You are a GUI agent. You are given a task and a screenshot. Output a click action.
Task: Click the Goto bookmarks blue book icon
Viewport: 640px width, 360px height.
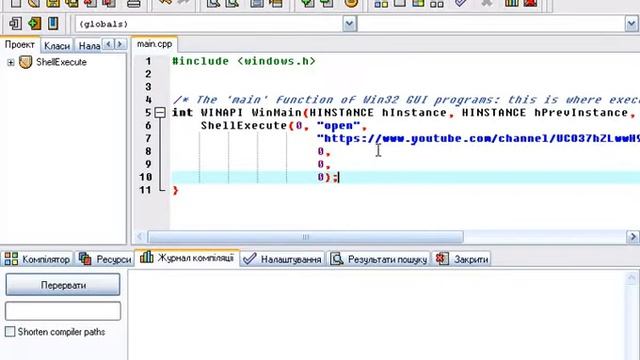pos(53,23)
